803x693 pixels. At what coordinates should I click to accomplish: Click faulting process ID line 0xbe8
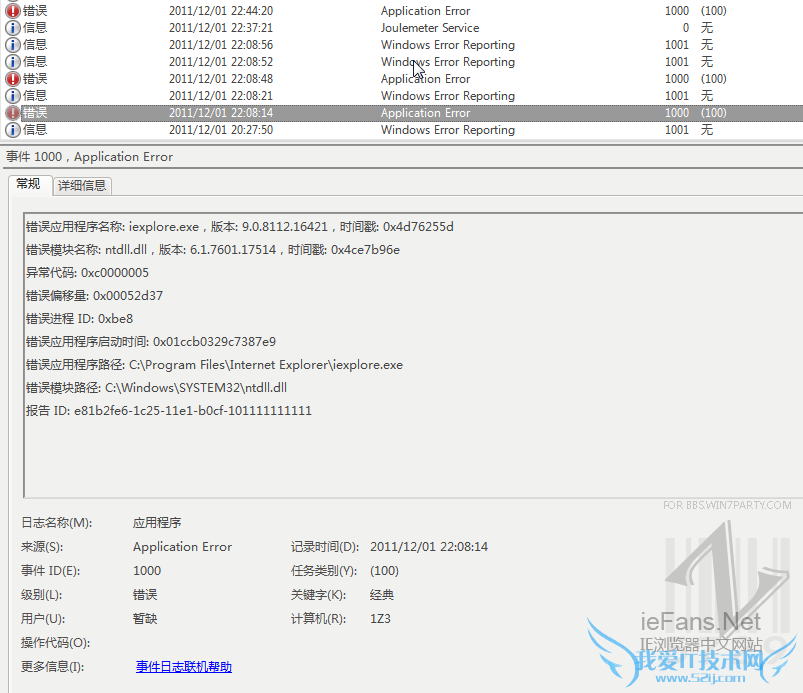coord(79,319)
